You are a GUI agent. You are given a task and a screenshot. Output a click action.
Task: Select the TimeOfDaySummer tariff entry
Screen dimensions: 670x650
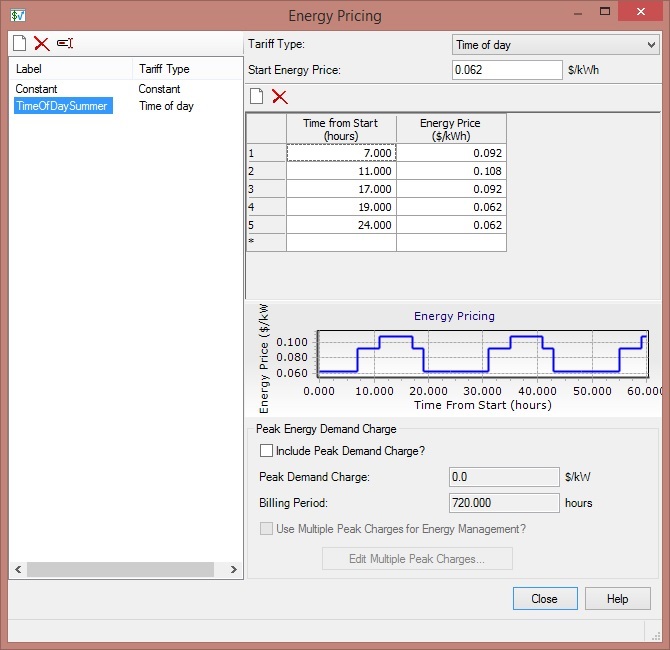pyautogui.click(x=62, y=106)
